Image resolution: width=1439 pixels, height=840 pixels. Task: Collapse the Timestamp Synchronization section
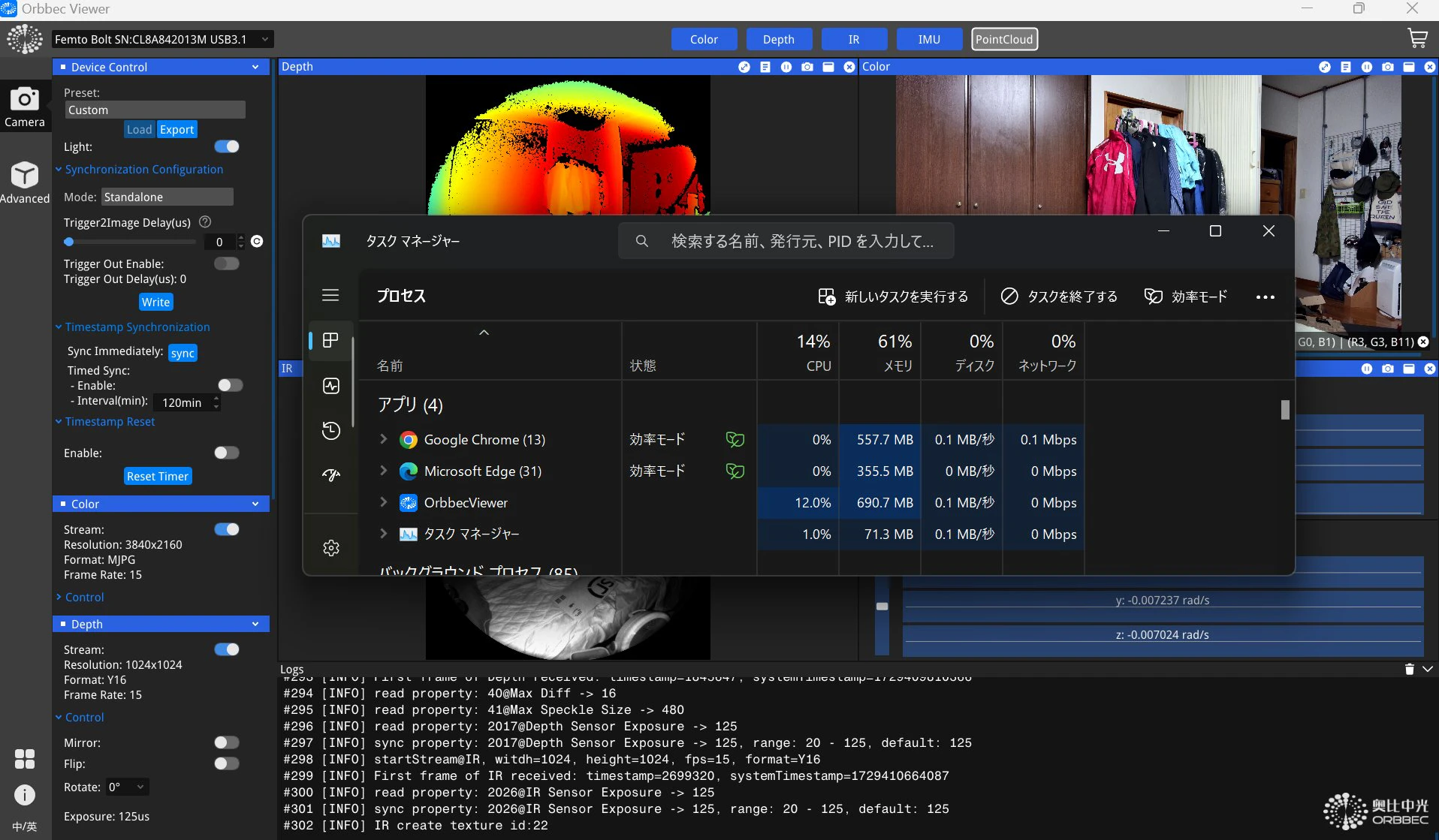(59, 327)
